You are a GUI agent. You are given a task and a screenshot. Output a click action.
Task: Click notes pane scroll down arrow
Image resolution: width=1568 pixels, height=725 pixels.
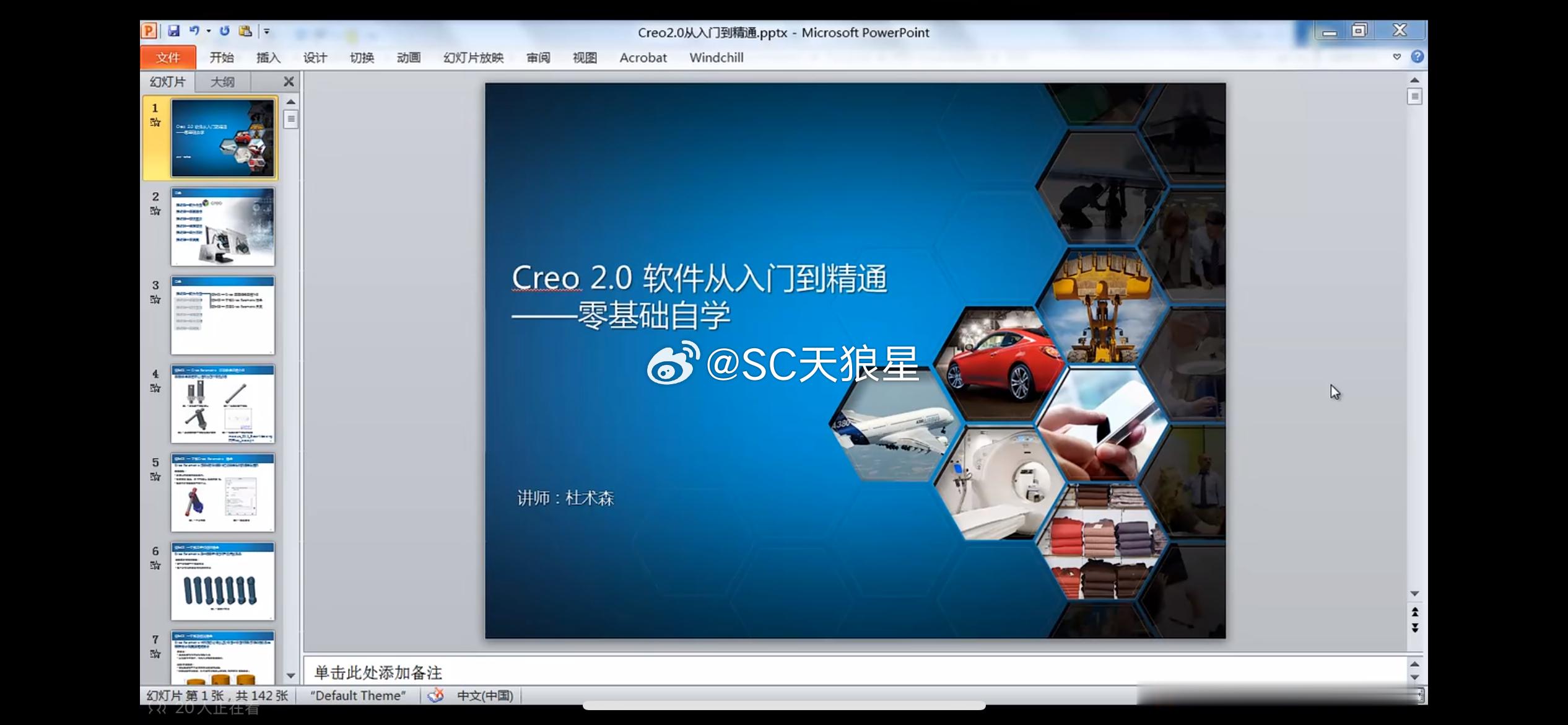[x=1414, y=677]
